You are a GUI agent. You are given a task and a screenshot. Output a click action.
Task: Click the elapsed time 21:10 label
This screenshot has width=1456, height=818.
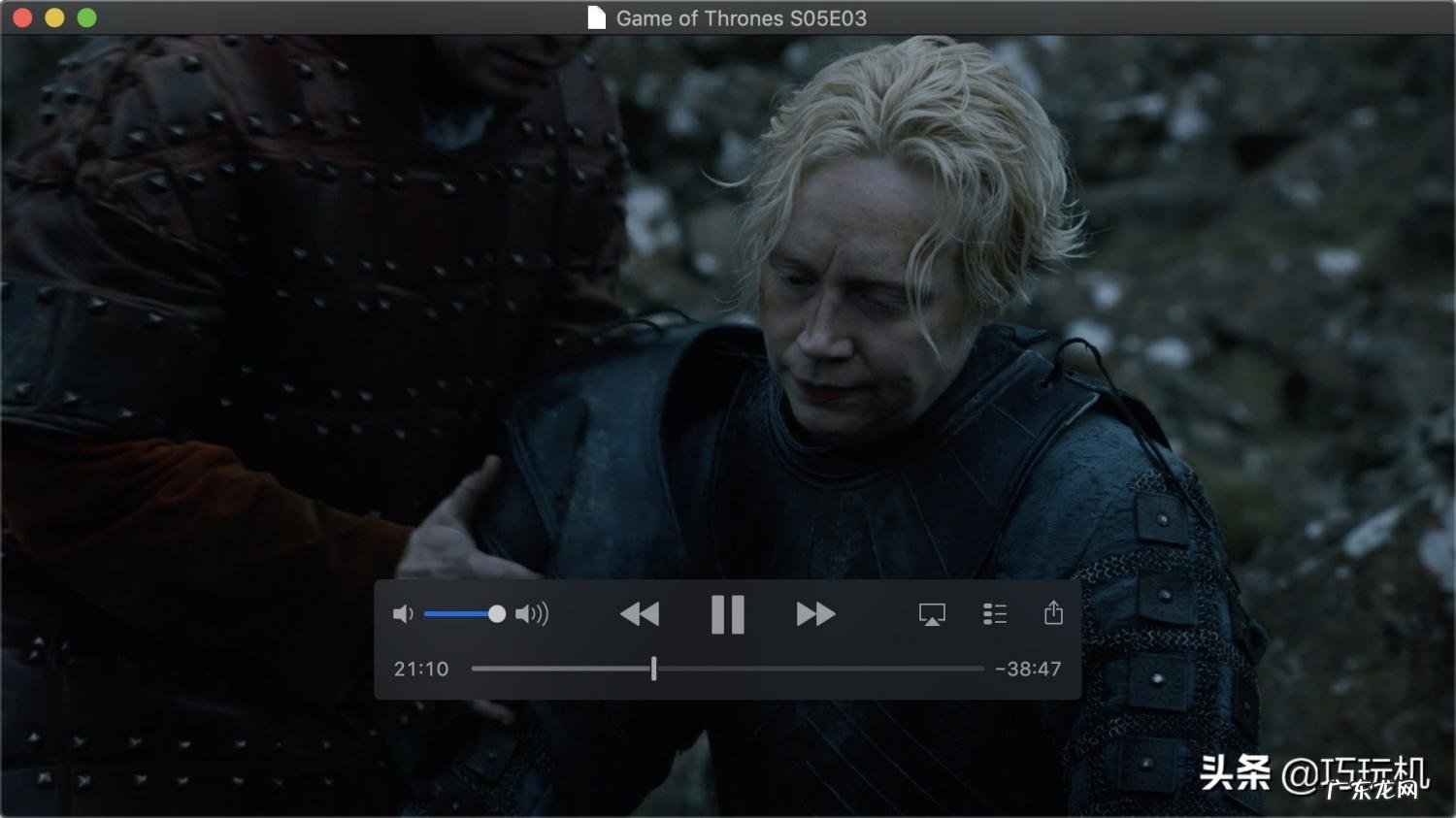coord(421,669)
